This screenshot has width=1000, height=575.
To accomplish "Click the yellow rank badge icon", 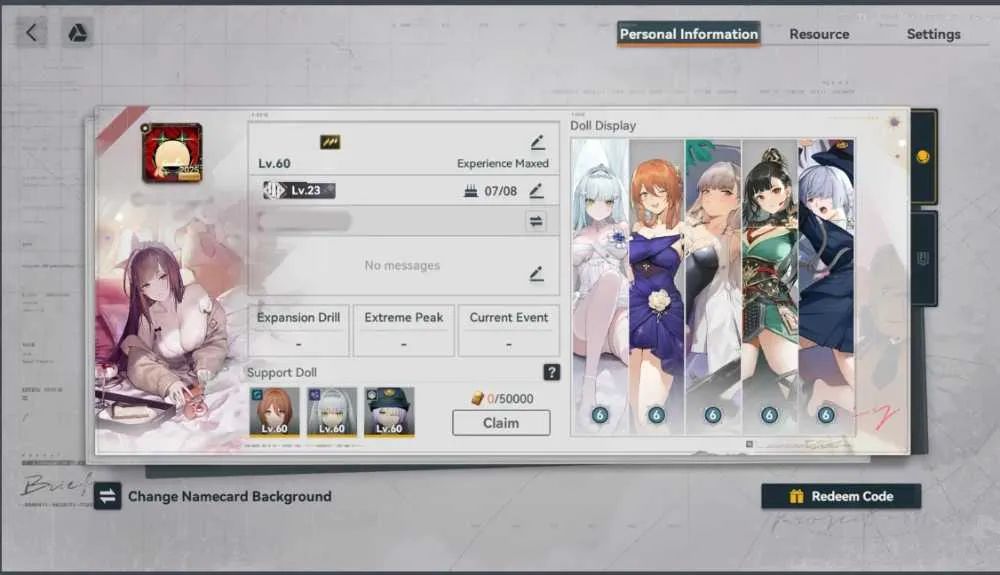I will click(330, 142).
